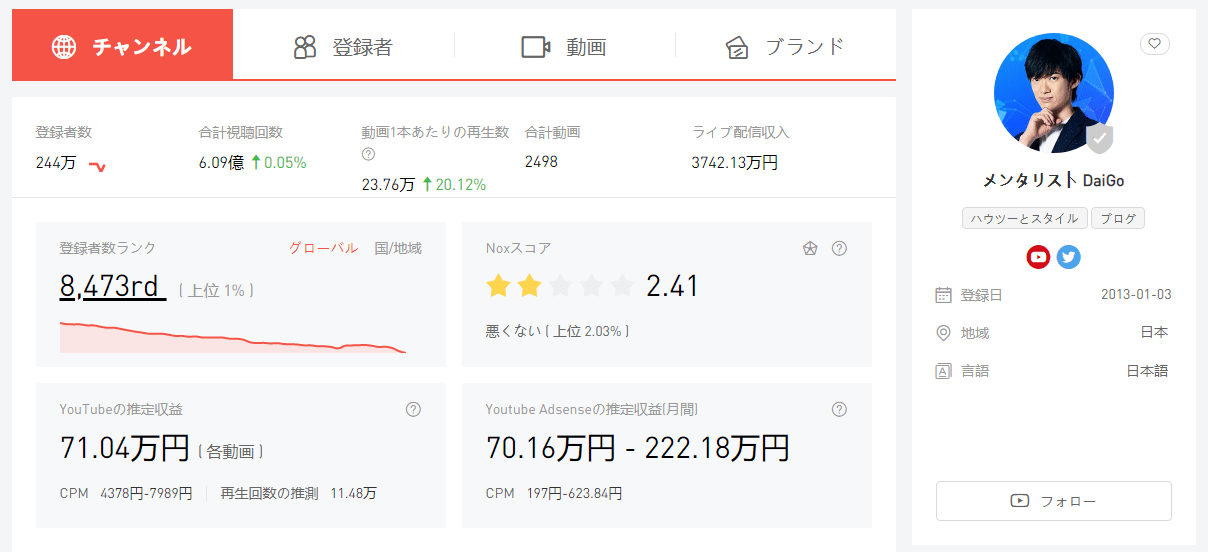Open the Twitter blue icon link

[x=1069, y=257]
